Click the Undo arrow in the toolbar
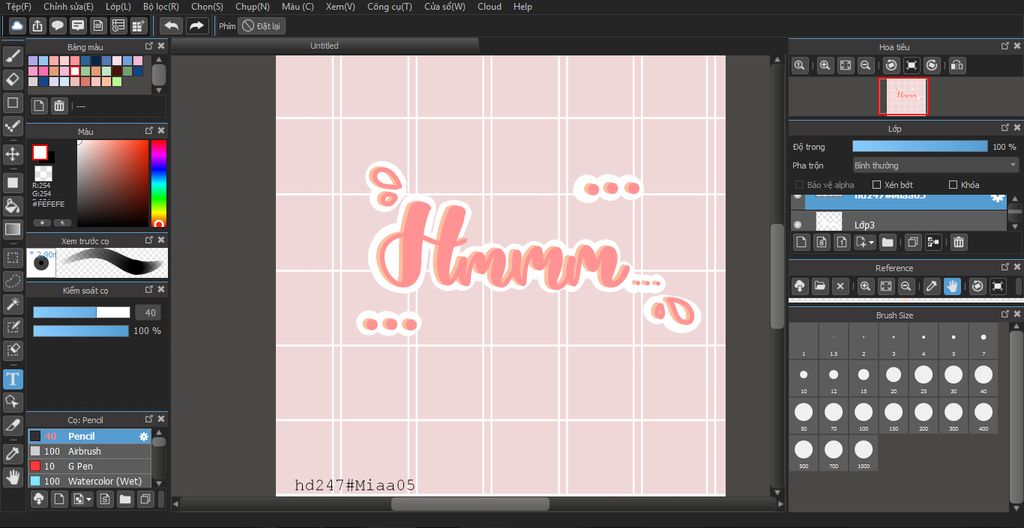1024x528 pixels. [172, 25]
